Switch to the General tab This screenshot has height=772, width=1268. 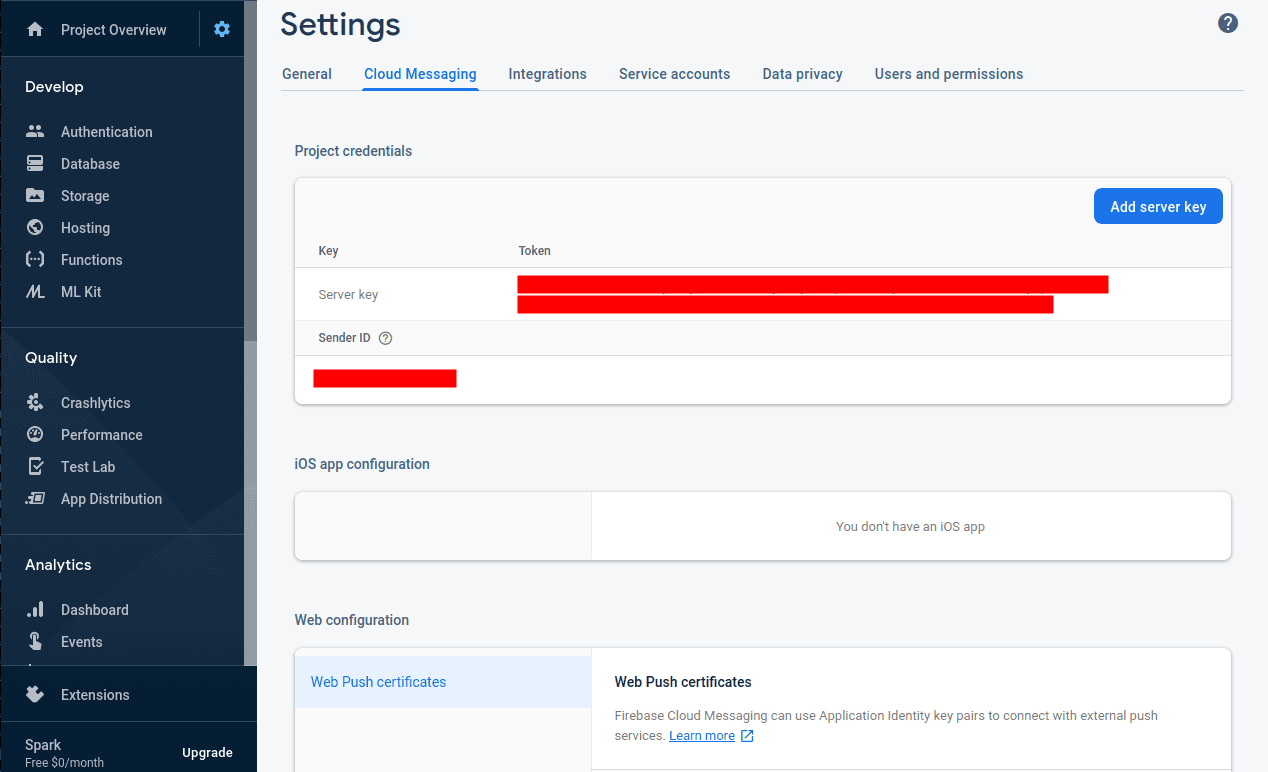(307, 74)
